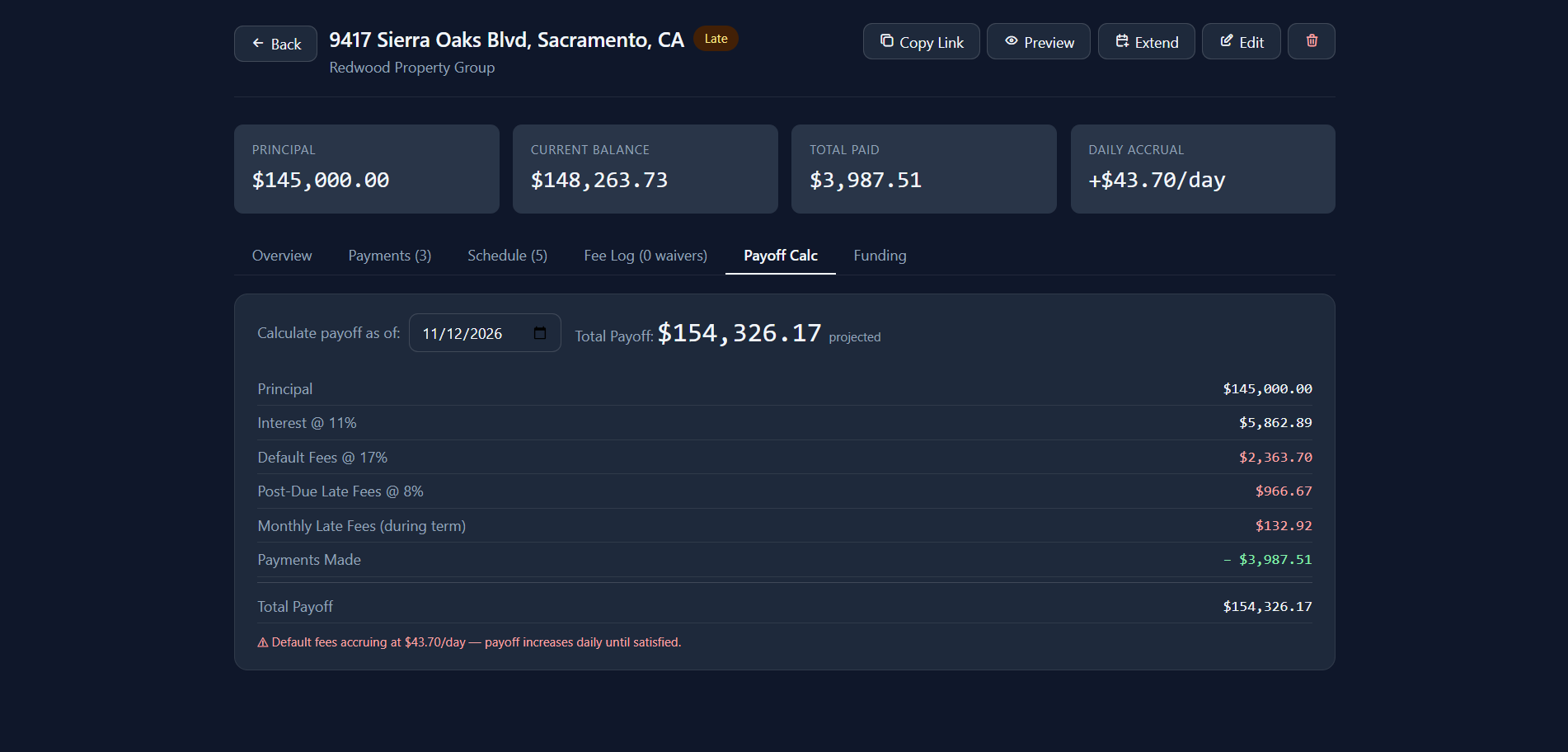
Task: Click the Edit button
Action: click(1242, 41)
